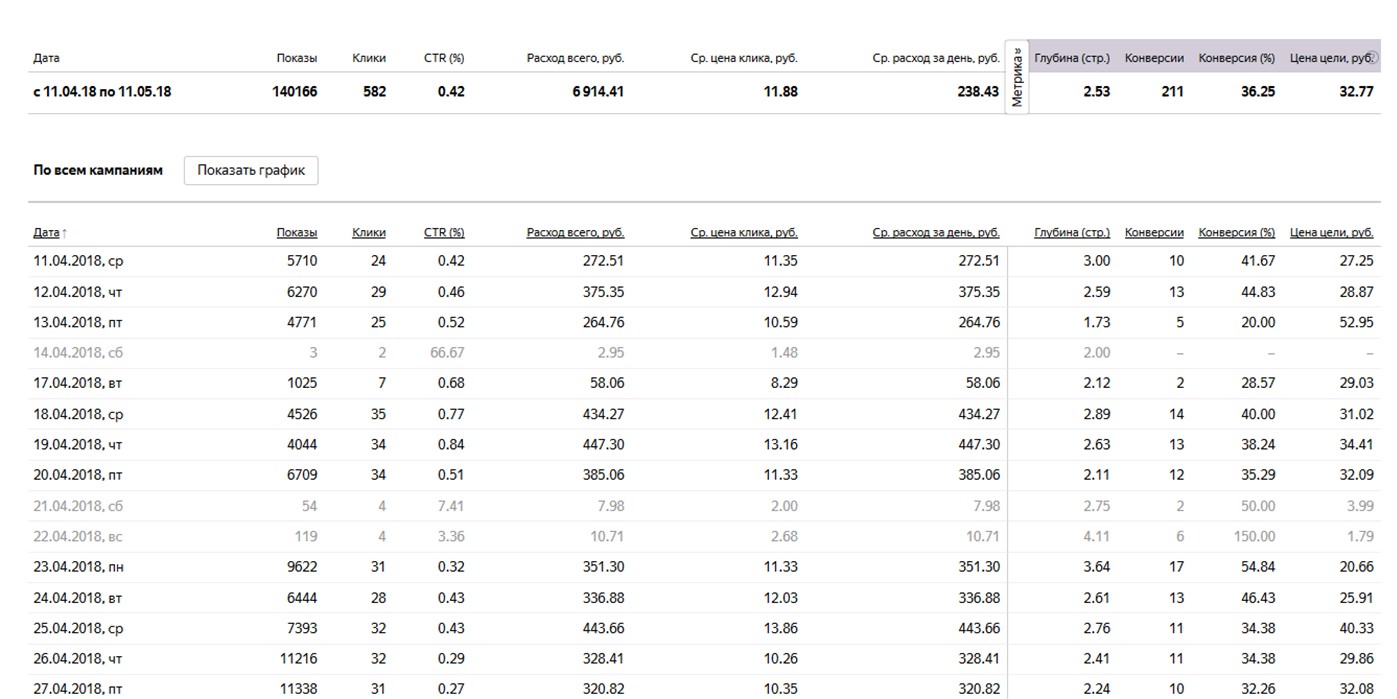
Task: Click the 23.04.2018, пн date cell
Action: point(78,567)
